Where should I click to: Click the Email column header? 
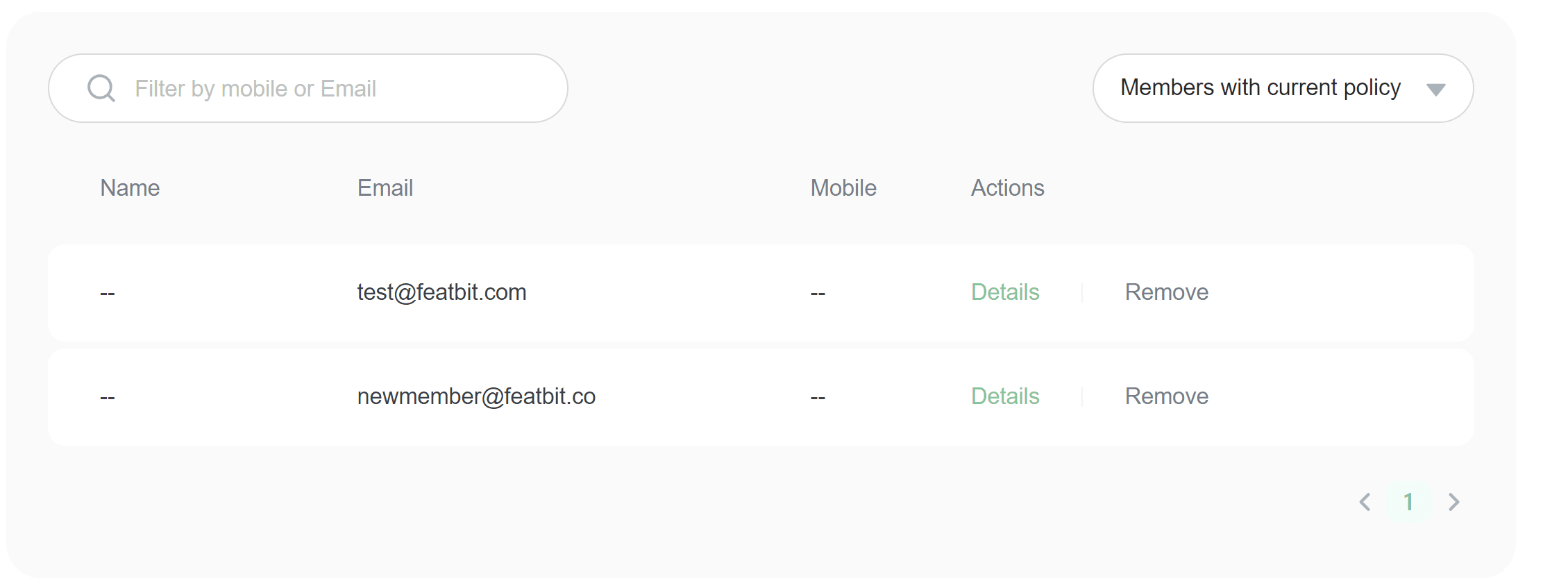click(385, 188)
